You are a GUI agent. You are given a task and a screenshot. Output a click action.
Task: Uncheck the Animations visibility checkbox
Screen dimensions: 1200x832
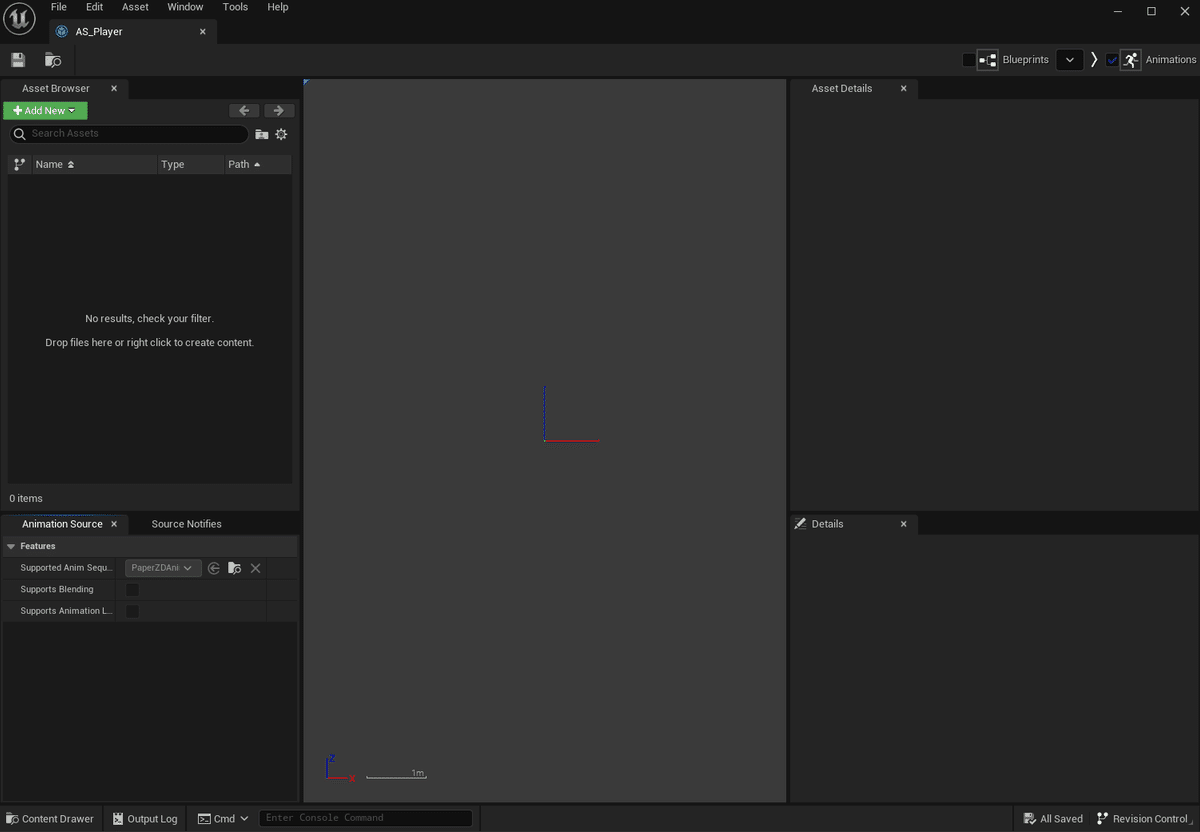point(1112,59)
